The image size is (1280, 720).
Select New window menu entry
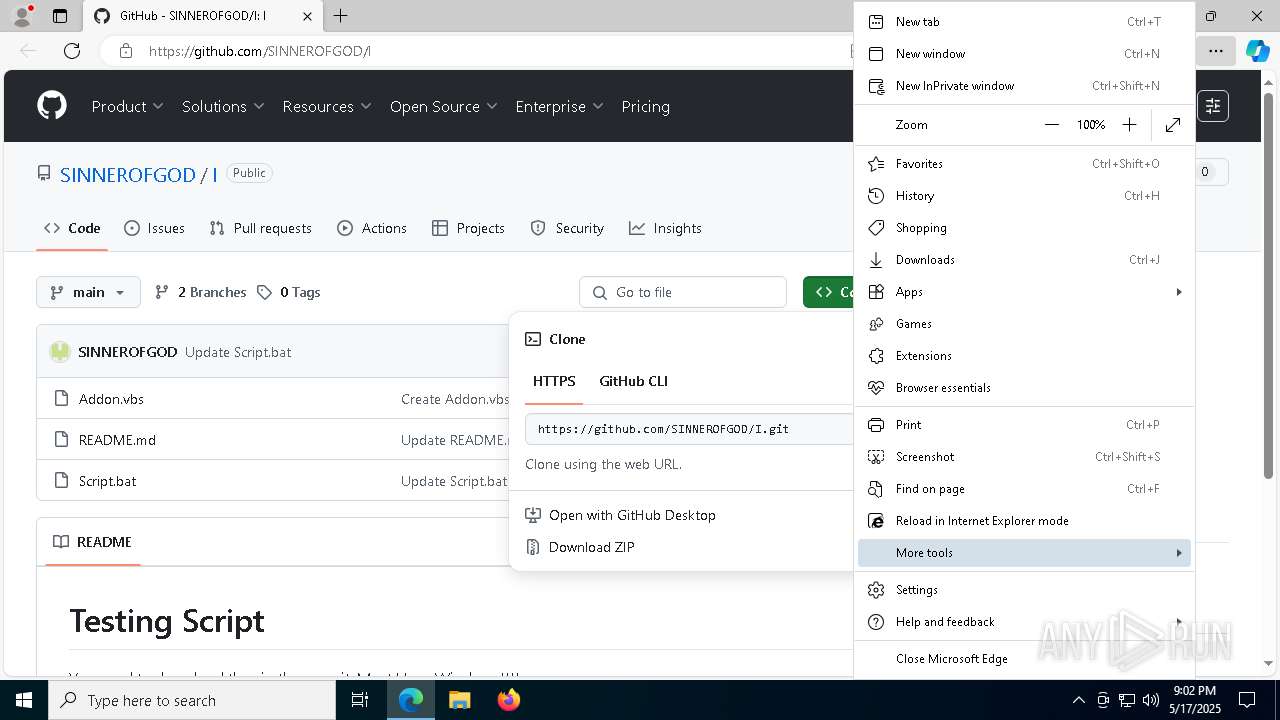1024,54
